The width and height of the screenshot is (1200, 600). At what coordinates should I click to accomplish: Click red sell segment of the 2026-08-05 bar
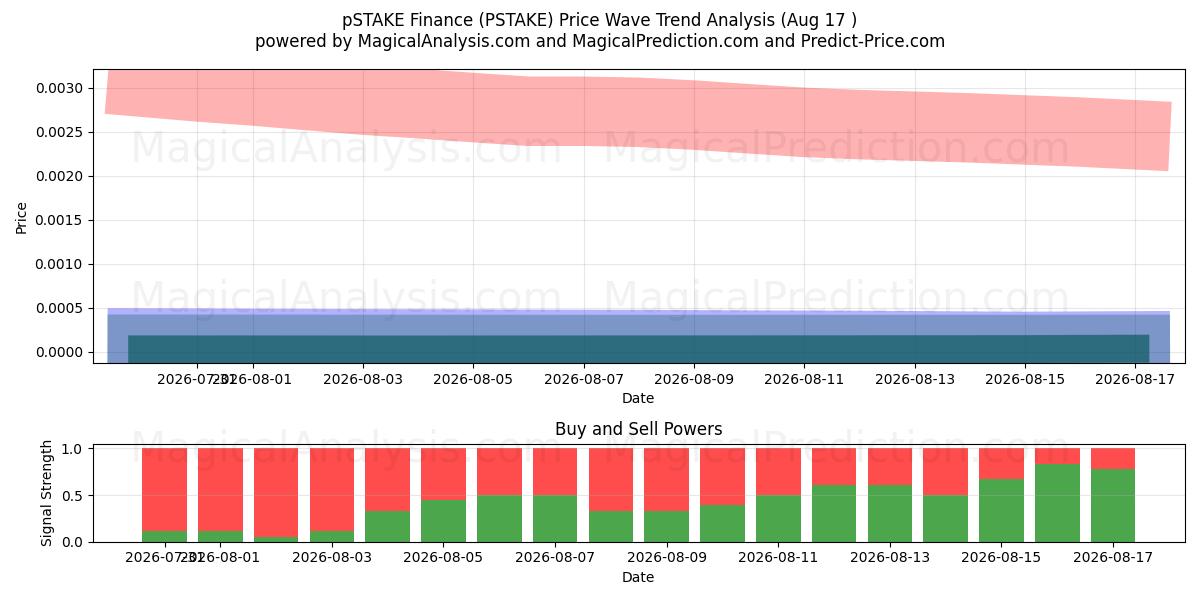tap(443, 474)
